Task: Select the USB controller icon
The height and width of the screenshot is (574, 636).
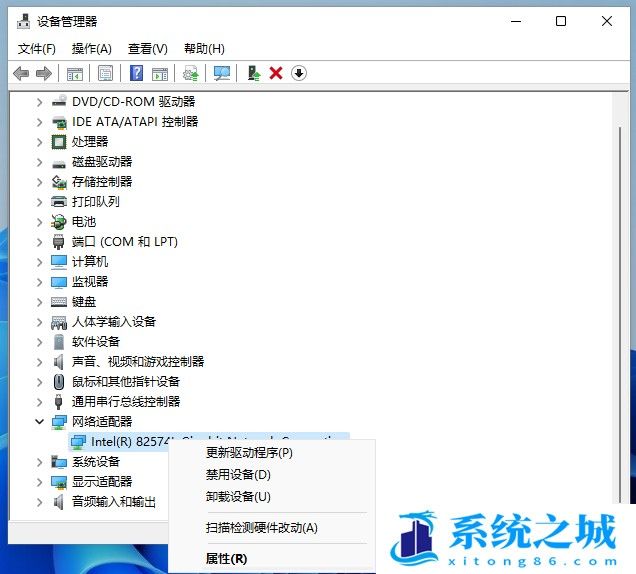Action: tap(58, 401)
